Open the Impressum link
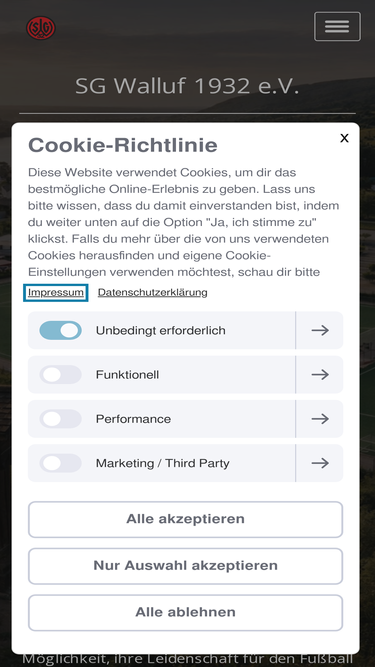This screenshot has width=375, height=667. pyautogui.click(x=56, y=292)
